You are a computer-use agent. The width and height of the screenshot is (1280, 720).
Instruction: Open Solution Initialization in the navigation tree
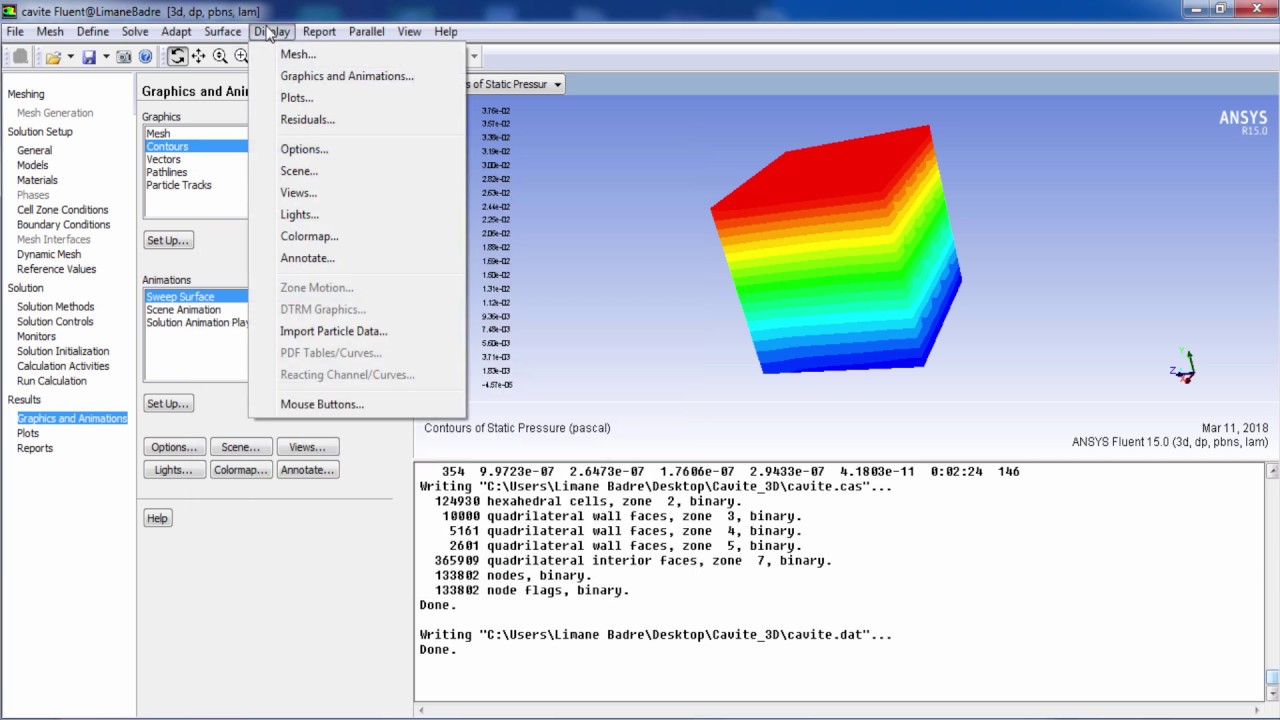tap(63, 352)
